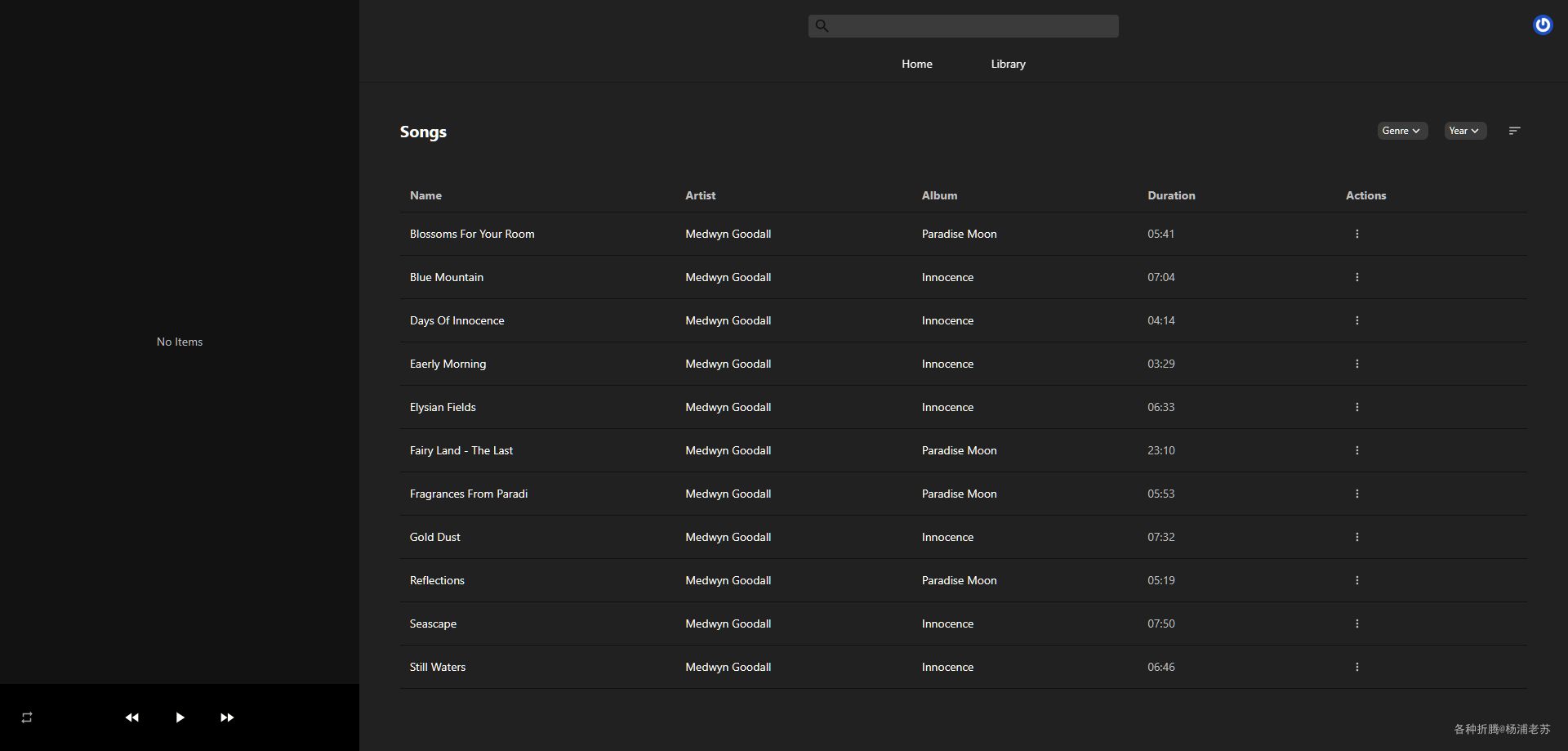This screenshot has height=751, width=1568.
Task: Show more options for Still Waters
Action: tap(1357, 667)
